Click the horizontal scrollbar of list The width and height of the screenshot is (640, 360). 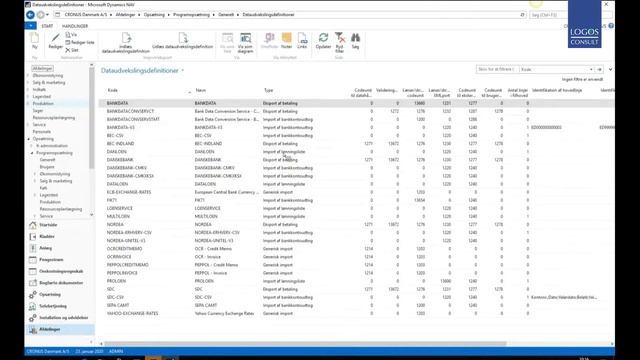tap(304, 344)
